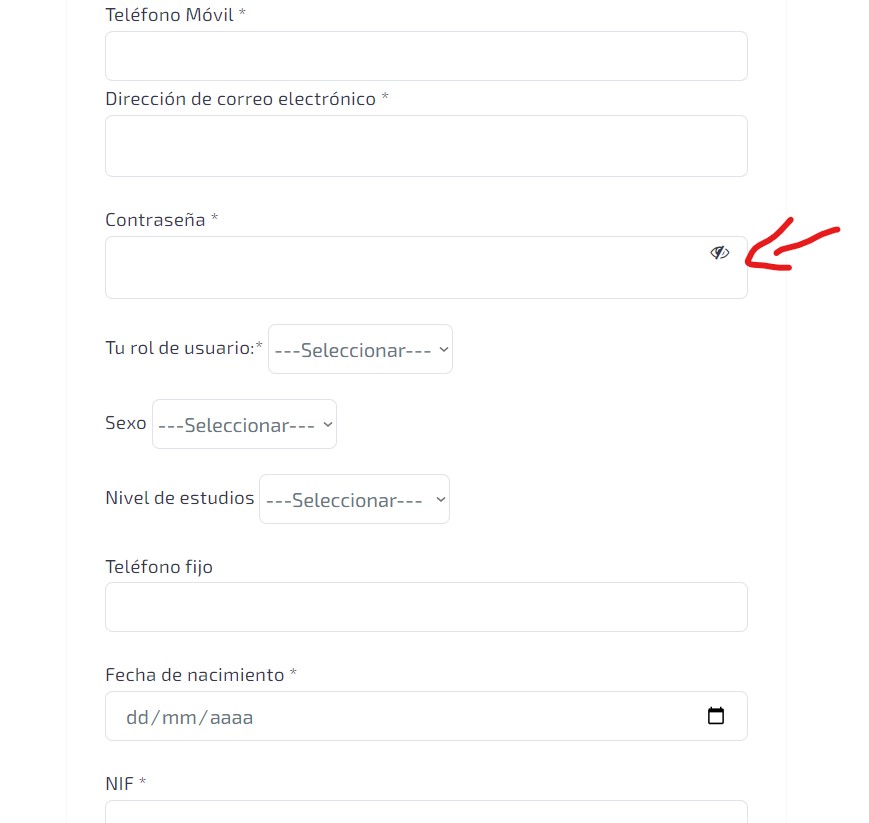The image size is (869, 823).
Task: Select the aaaa year segment of the date
Action: point(231,717)
